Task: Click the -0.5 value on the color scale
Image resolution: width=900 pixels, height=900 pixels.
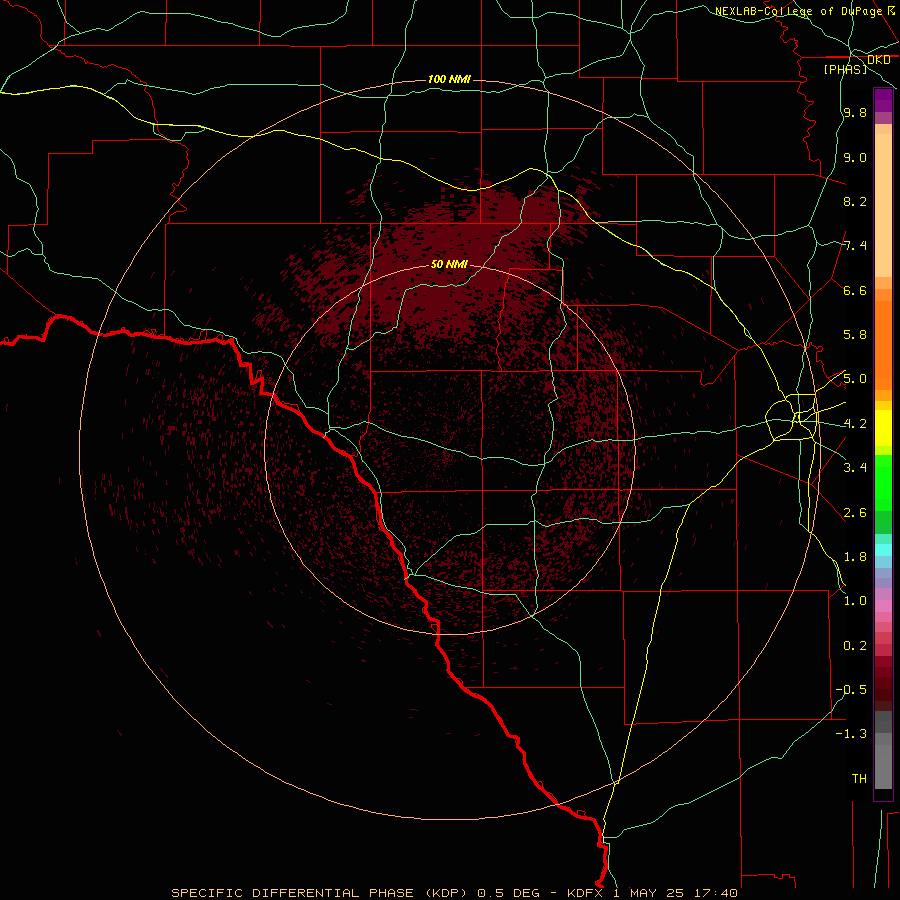Action: pos(851,690)
